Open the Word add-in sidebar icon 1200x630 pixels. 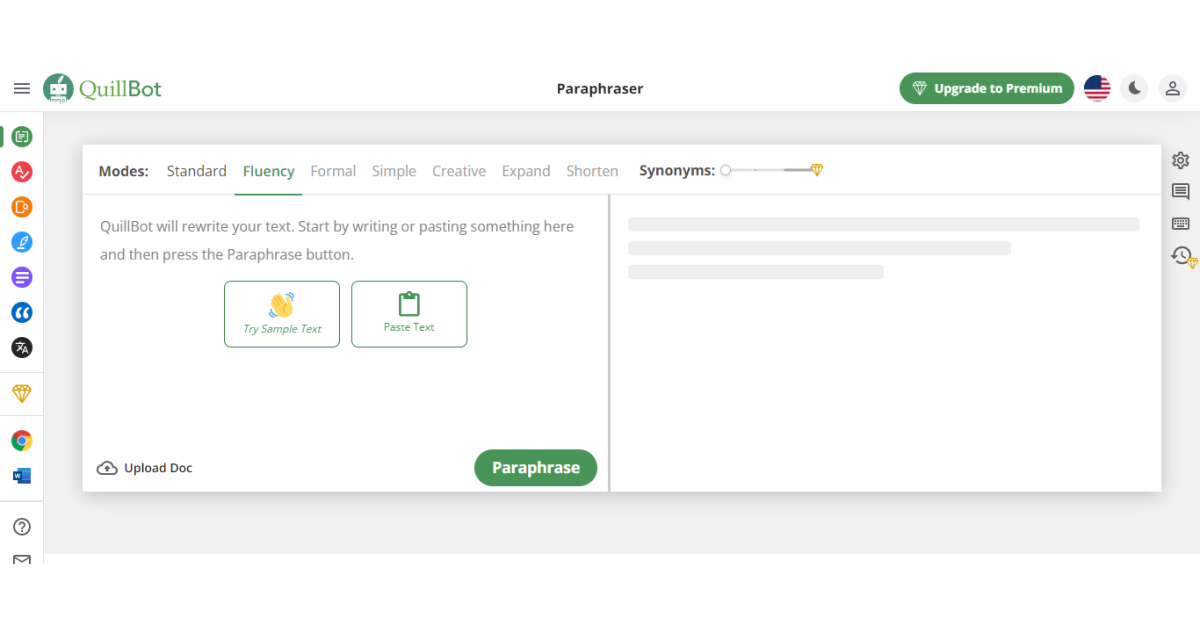22,476
